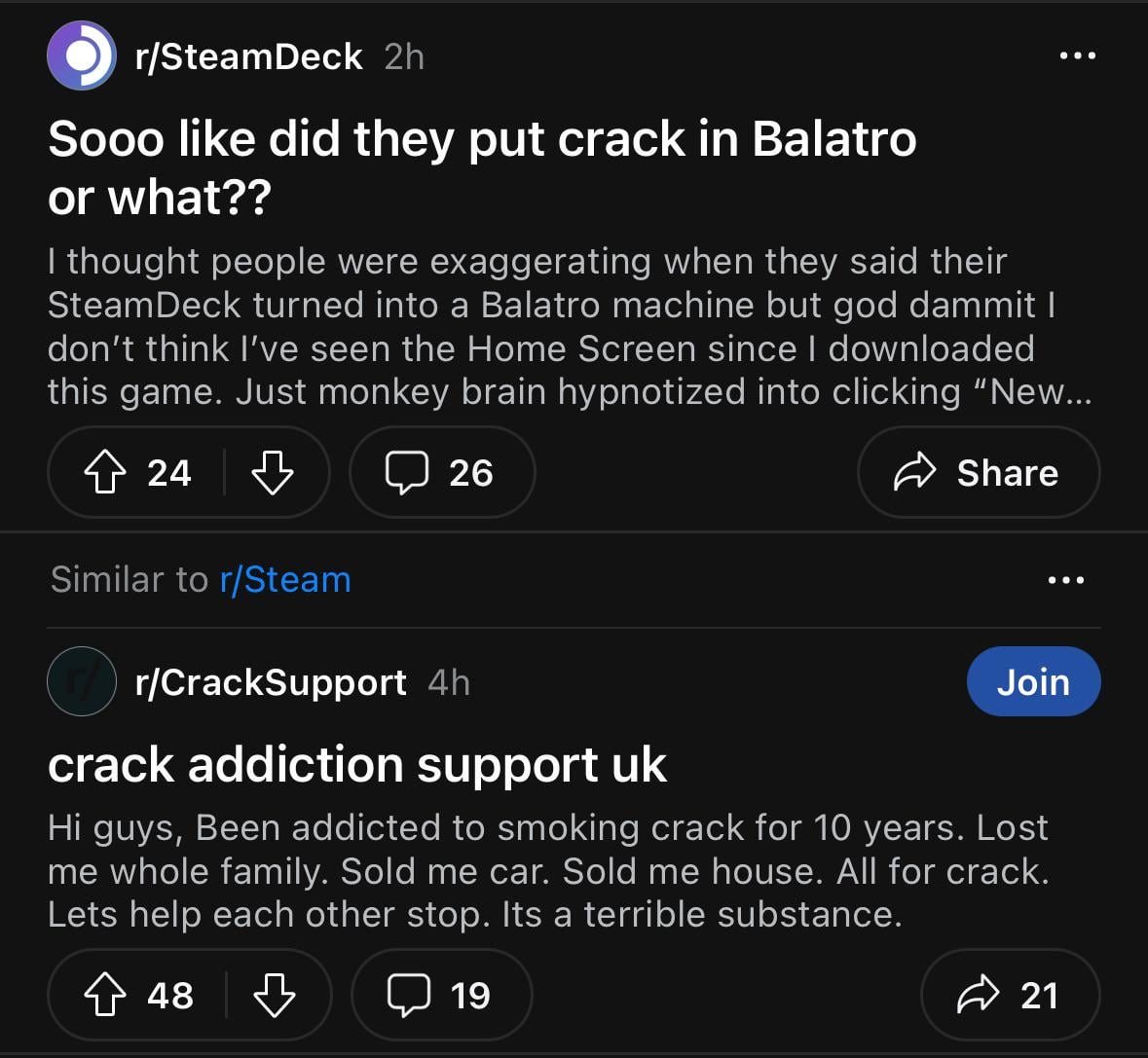
Task: Downvote the crack addiction support post
Action: click(274, 996)
